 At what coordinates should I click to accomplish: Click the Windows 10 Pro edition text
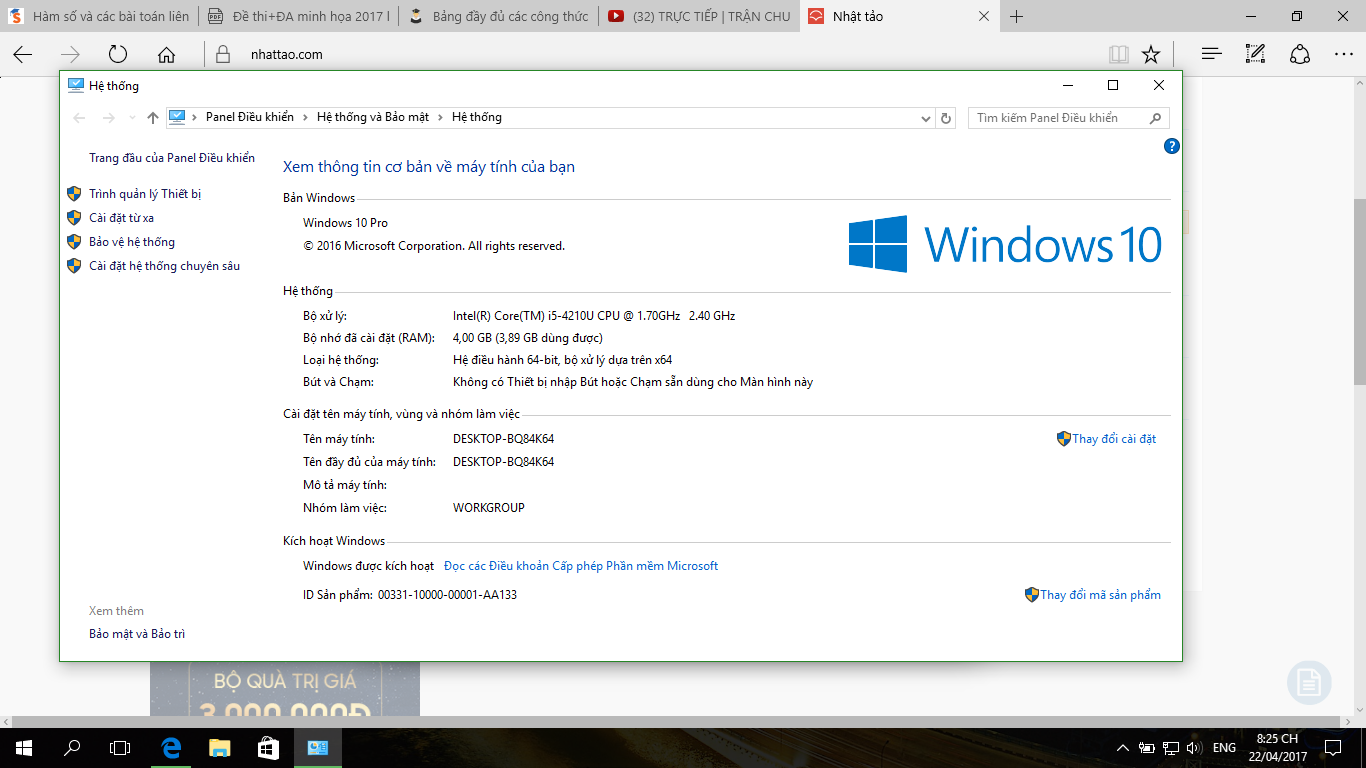pyautogui.click(x=345, y=223)
